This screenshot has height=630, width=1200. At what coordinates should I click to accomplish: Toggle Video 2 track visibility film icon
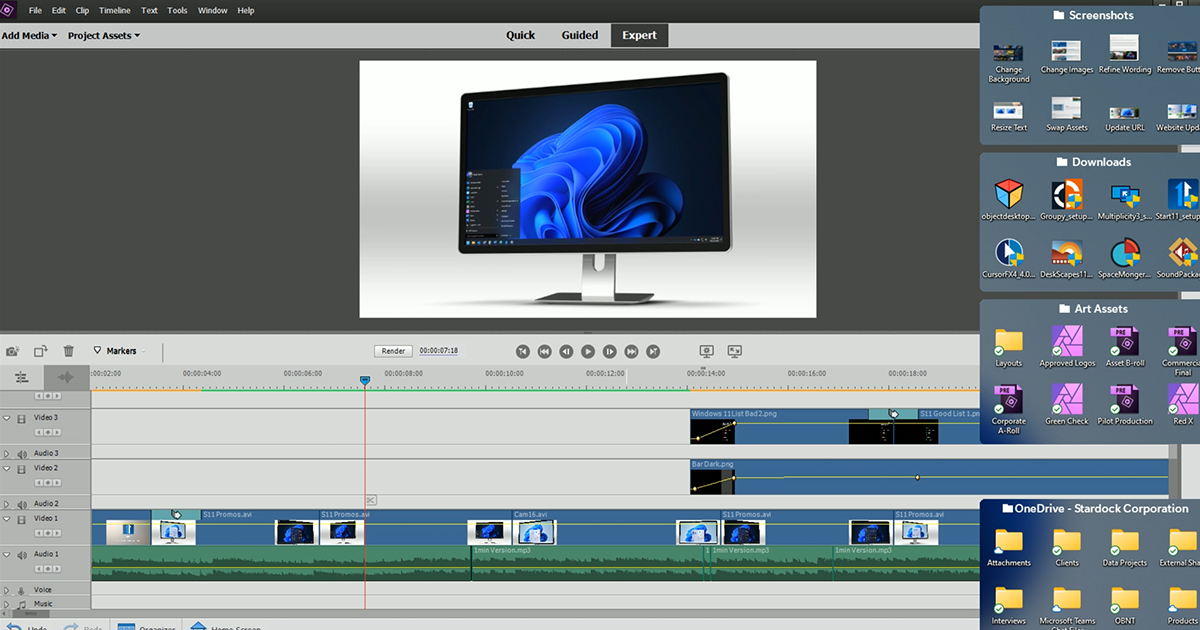[21, 468]
